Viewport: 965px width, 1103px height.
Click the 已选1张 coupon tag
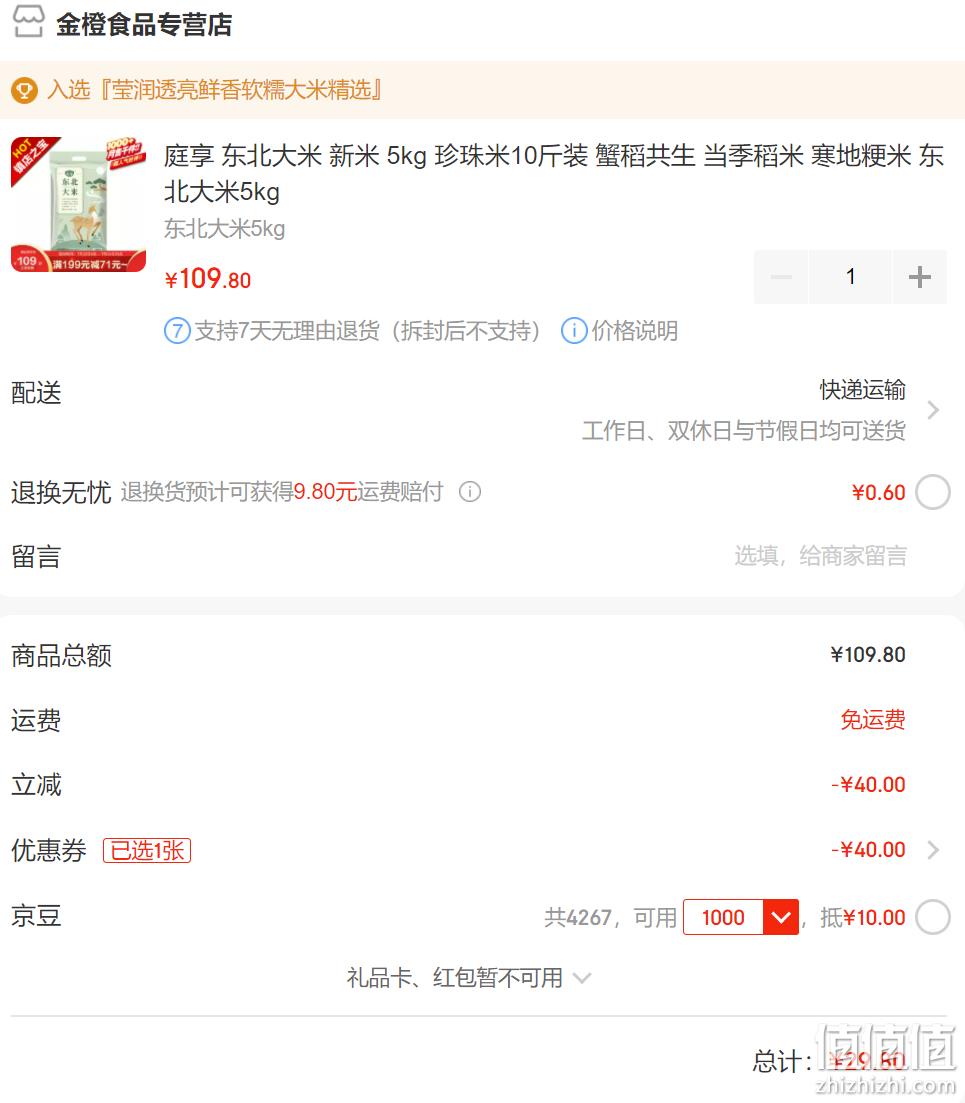click(147, 850)
